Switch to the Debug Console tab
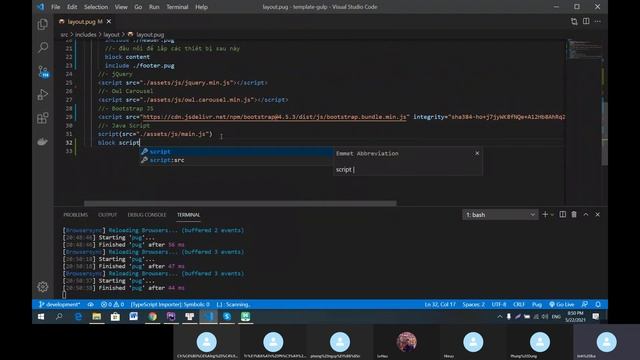This screenshot has width=640, height=360. point(147,215)
